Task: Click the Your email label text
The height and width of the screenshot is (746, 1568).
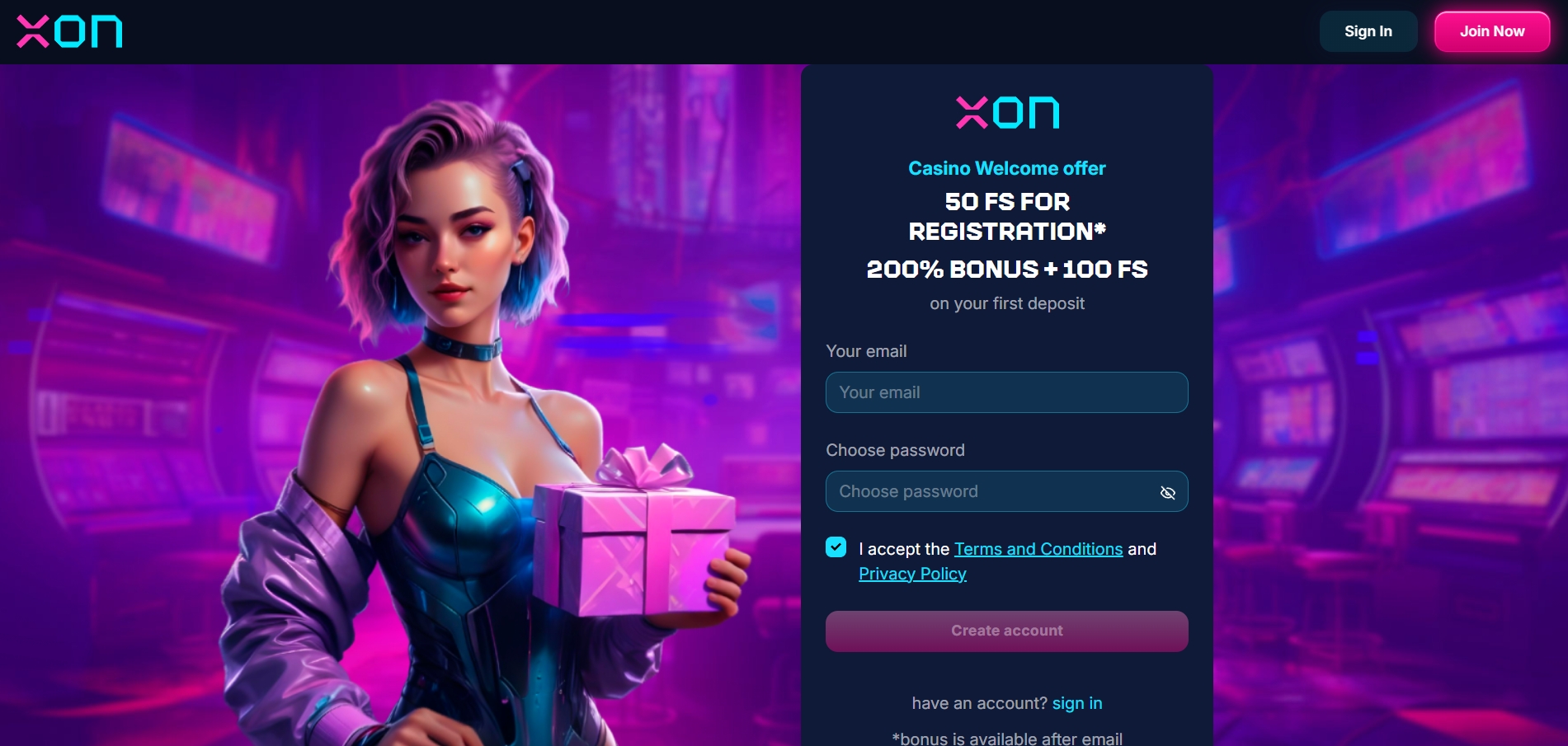Action: click(866, 351)
